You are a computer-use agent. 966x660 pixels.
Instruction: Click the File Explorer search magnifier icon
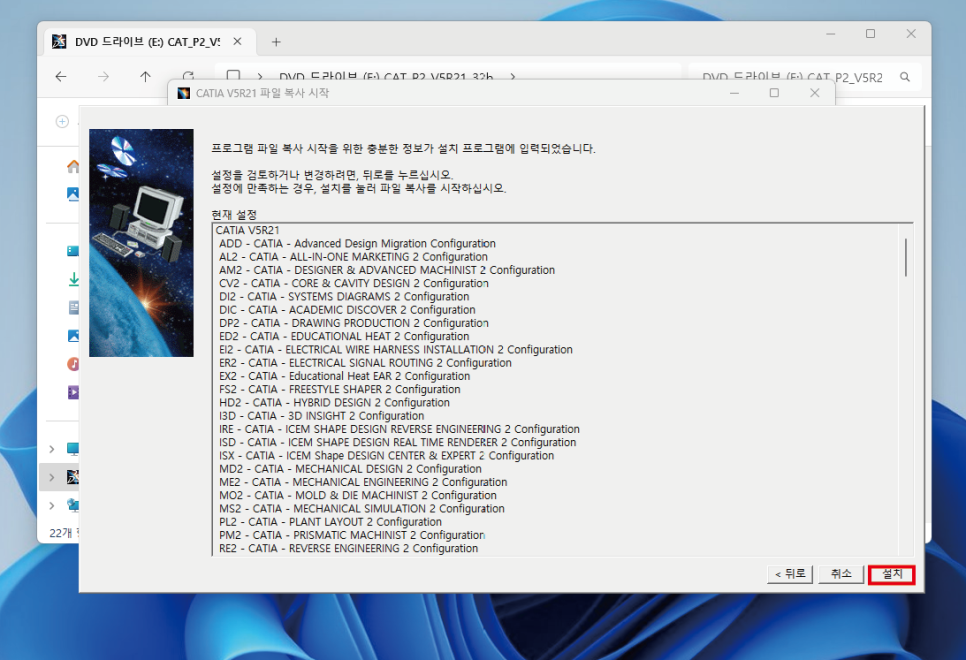click(x=904, y=77)
